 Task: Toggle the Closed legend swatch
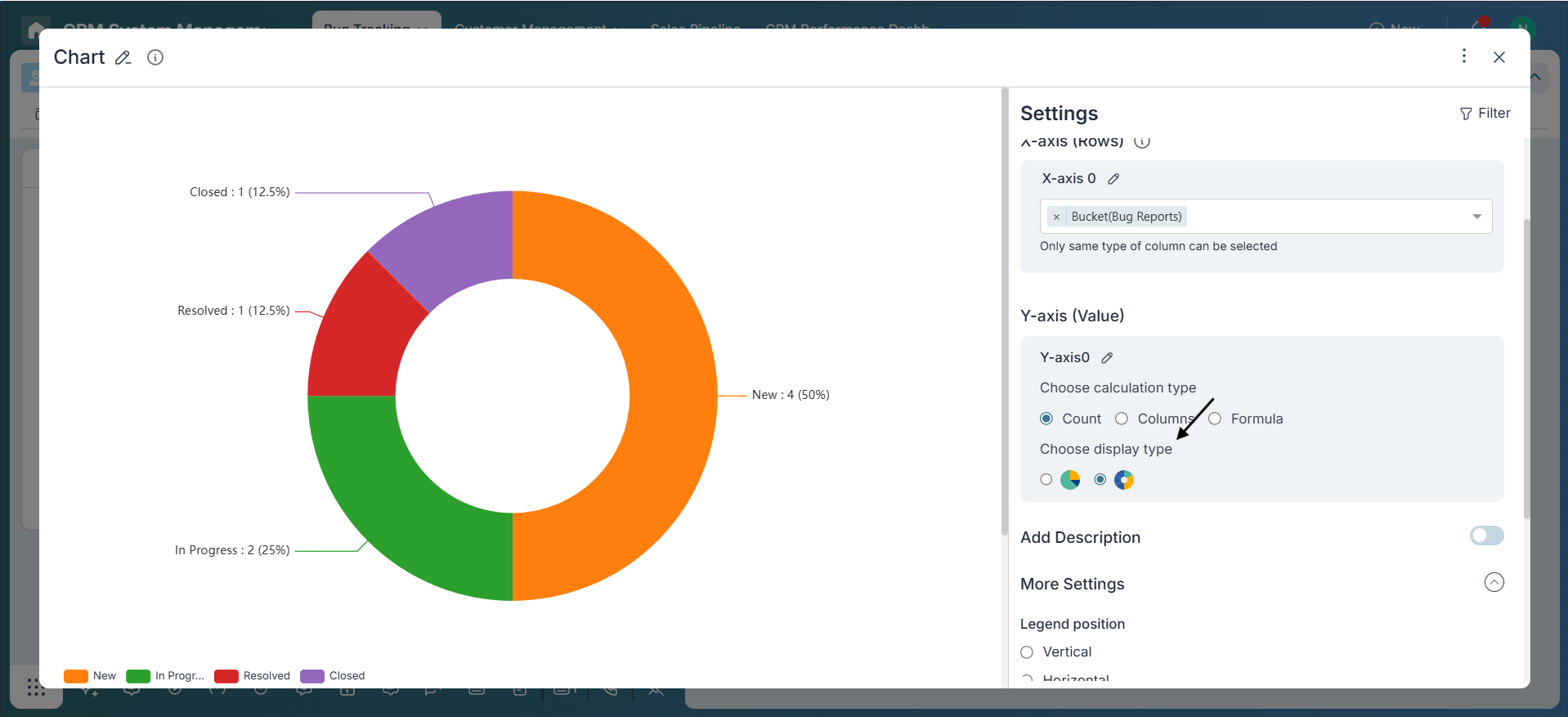tap(312, 676)
